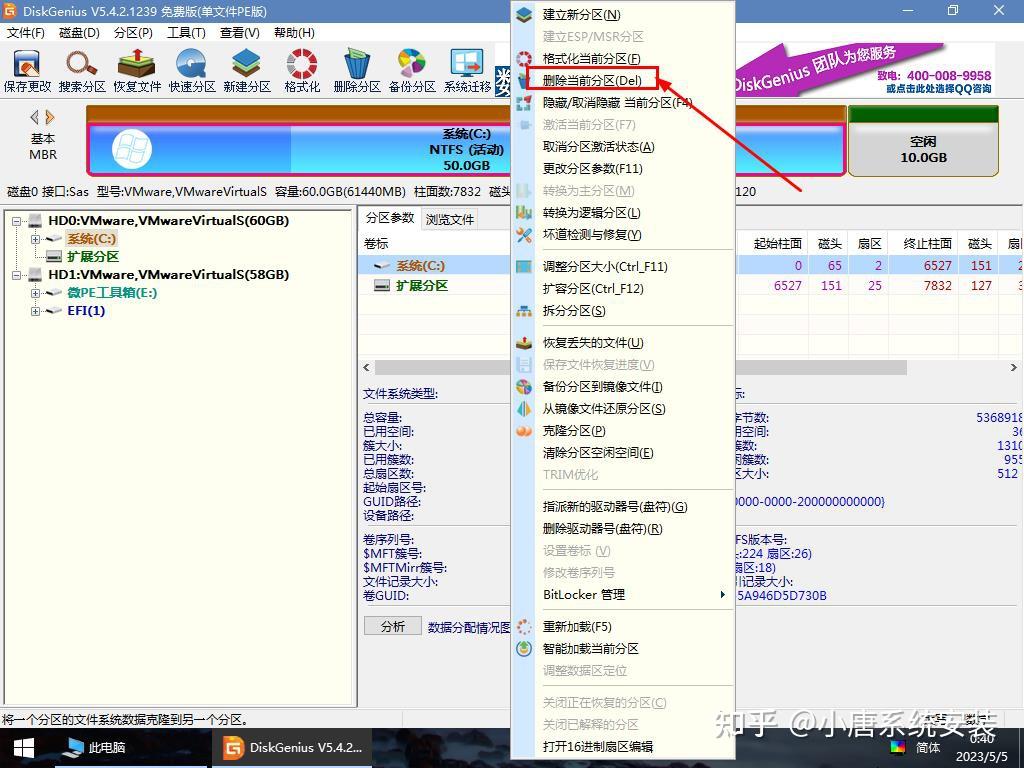Expand the 微PE工具箱(E:) tree node
The width and height of the screenshot is (1024, 768).
coord(35,293)
